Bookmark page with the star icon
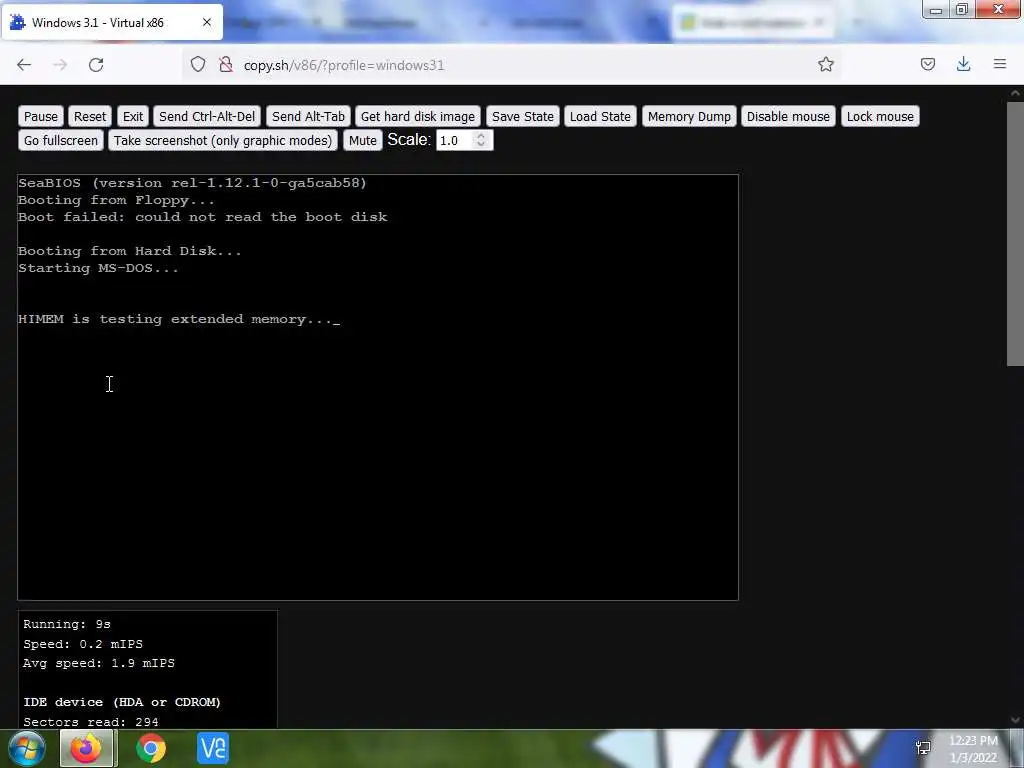 point(825,64)
